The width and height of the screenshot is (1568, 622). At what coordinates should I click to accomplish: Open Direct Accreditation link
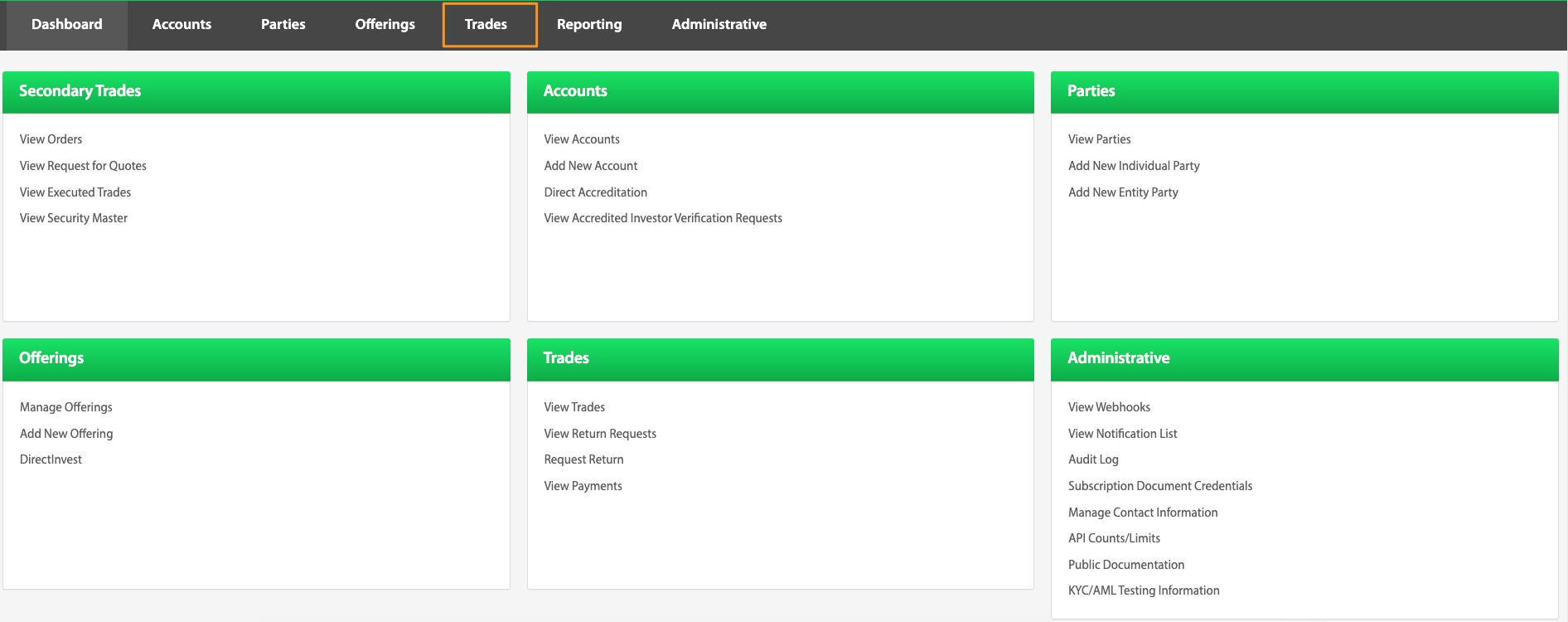pos(595,192)
